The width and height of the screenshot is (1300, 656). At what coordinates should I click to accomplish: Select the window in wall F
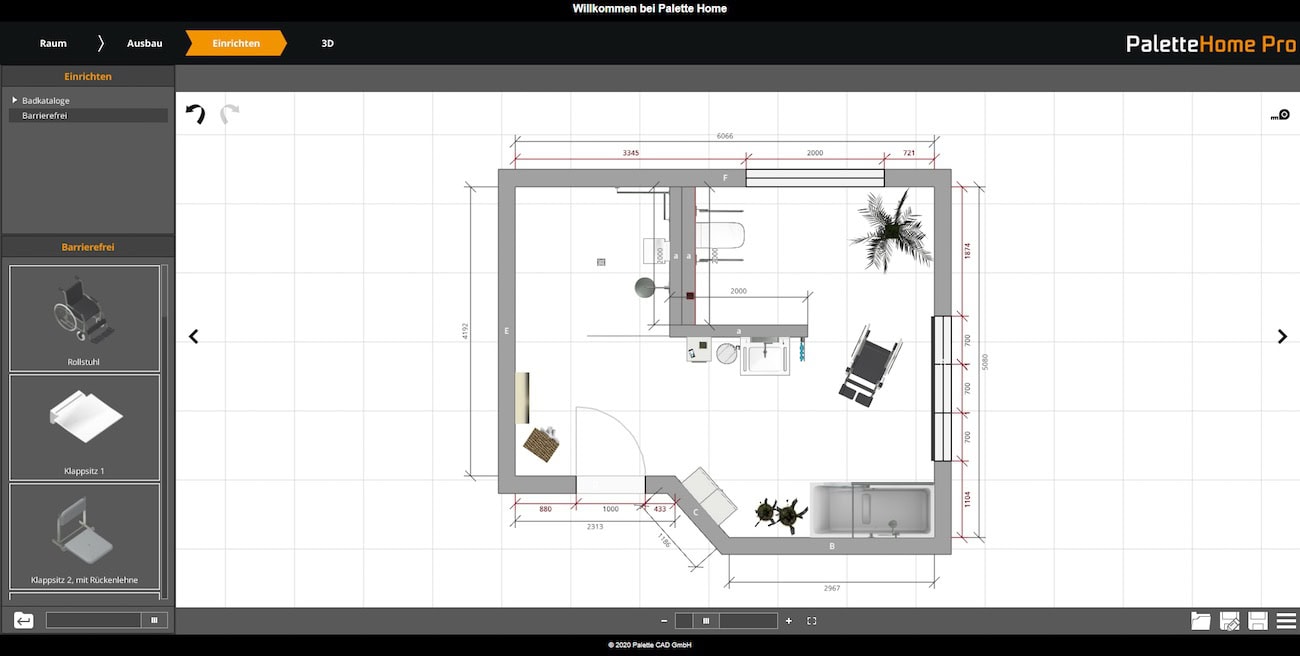tap(815, 178)
